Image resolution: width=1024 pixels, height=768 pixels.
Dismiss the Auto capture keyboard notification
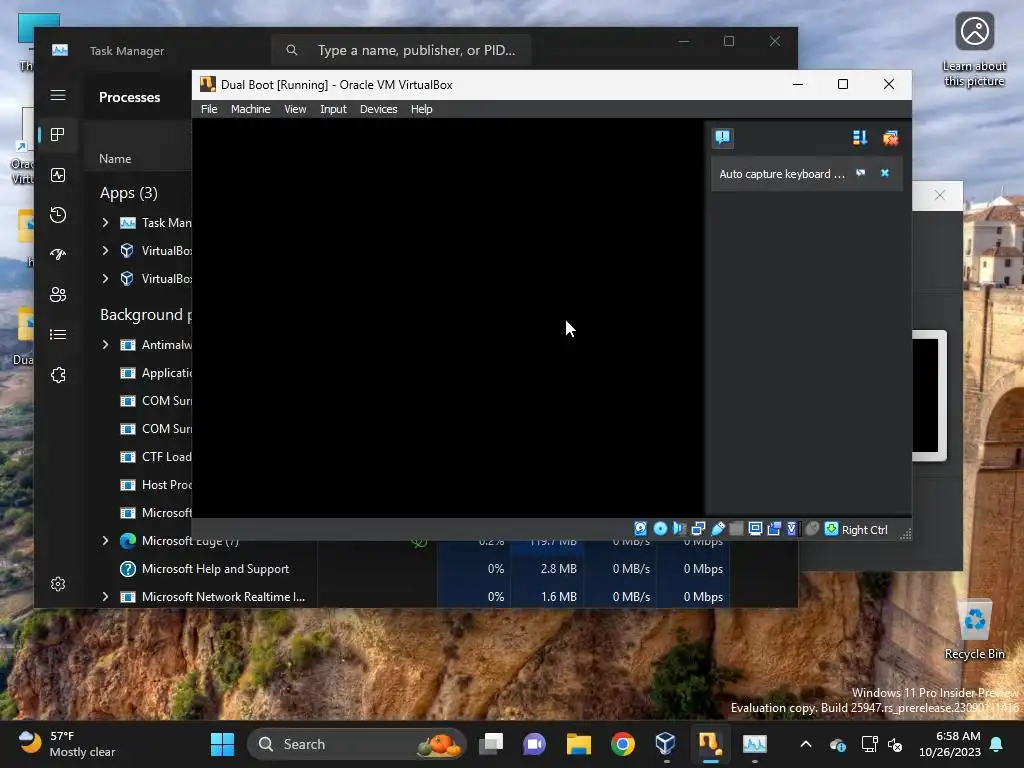click(885, 173)
